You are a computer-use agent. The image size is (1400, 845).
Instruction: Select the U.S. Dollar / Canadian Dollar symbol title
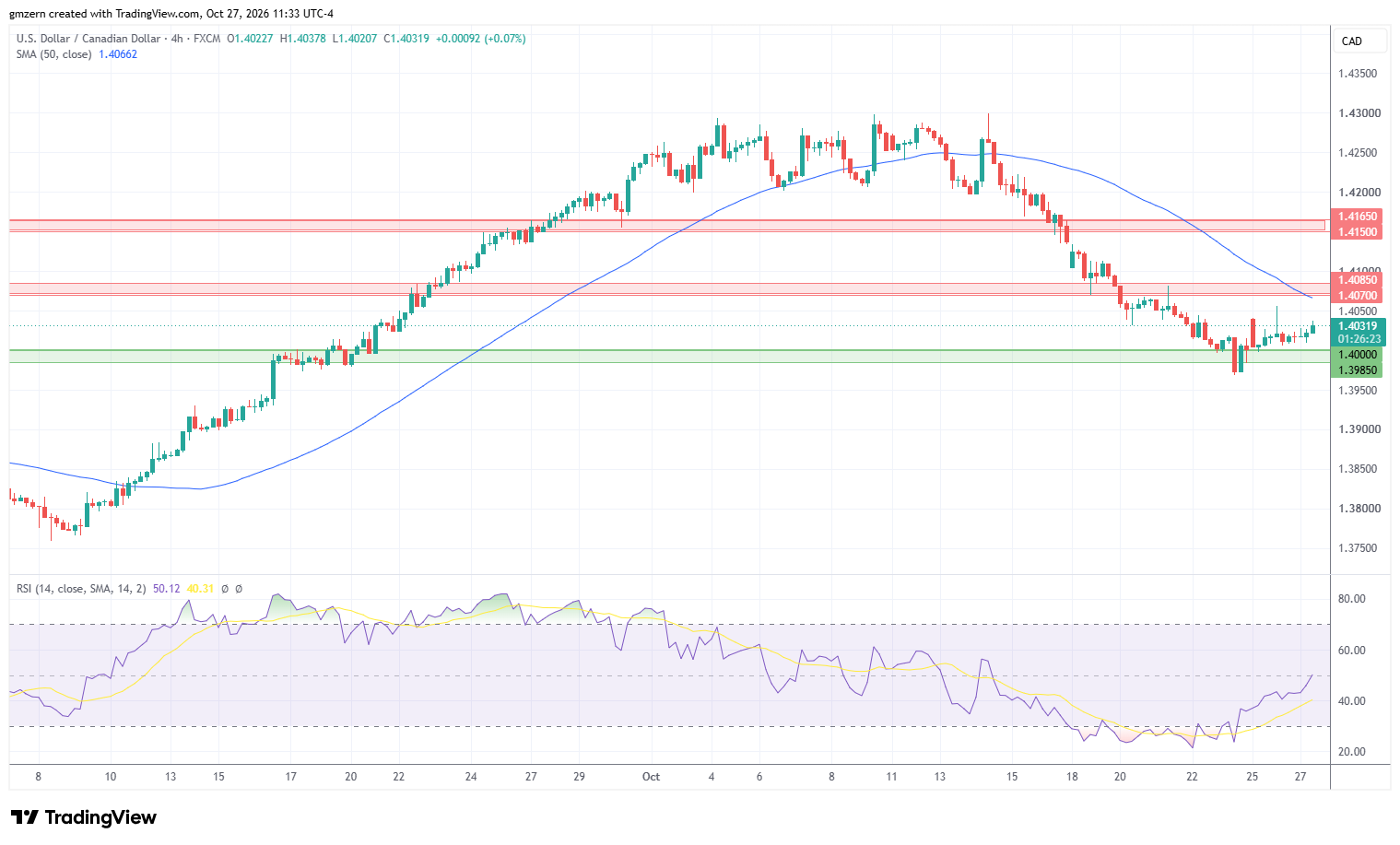[88, 39]
